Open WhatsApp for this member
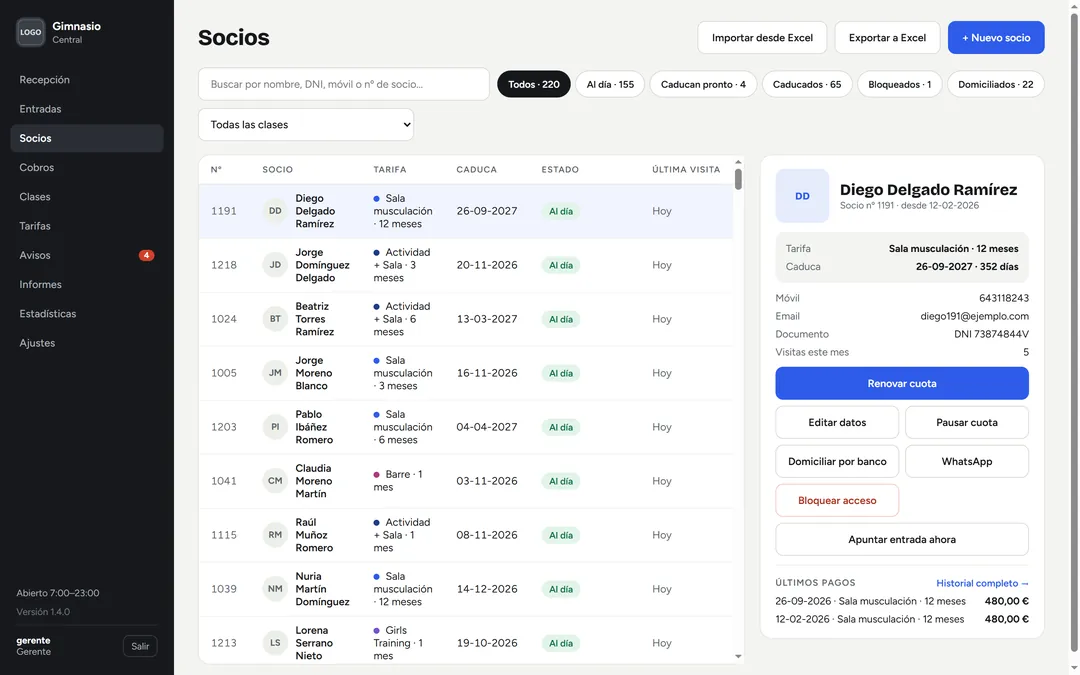Image resolution: width=1080 pixels, height=675 pixels. (966, 461)
